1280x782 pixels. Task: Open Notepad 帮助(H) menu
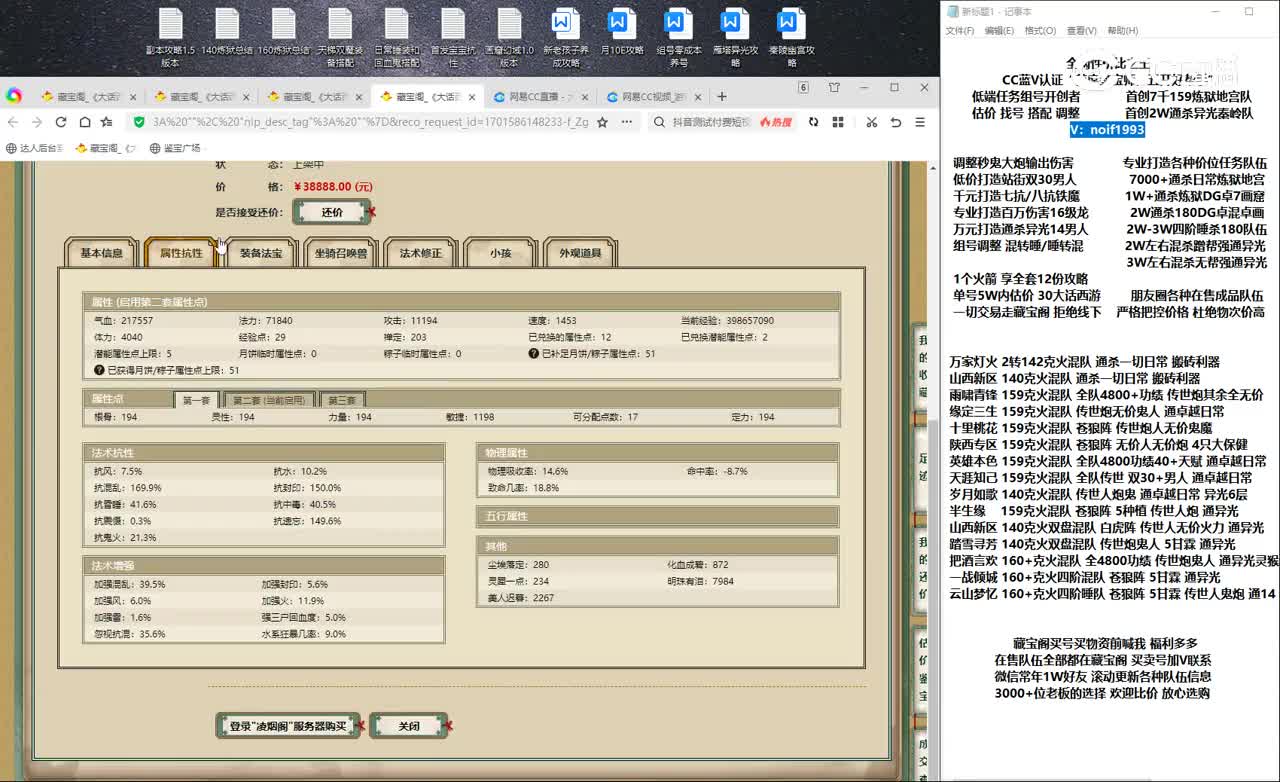[x=1122, y=31]
